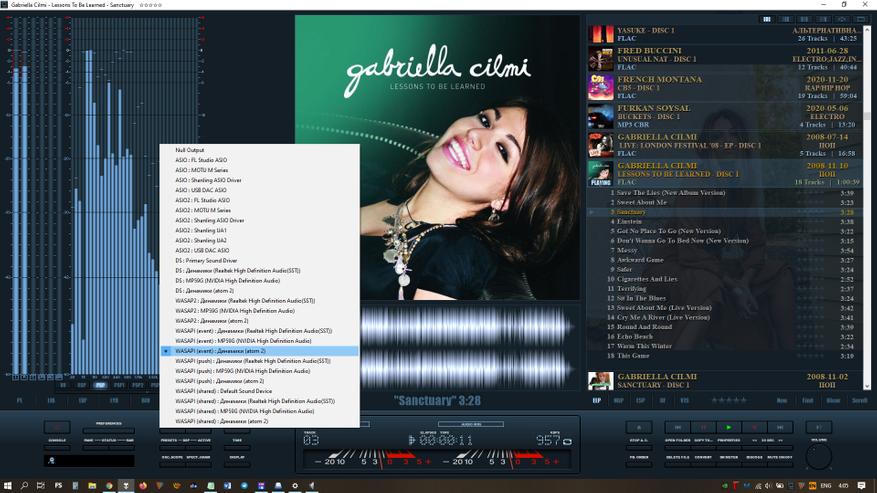This screenshot has width=877, height=493.
Task: Click the Pause transport button
Action: 704,427
